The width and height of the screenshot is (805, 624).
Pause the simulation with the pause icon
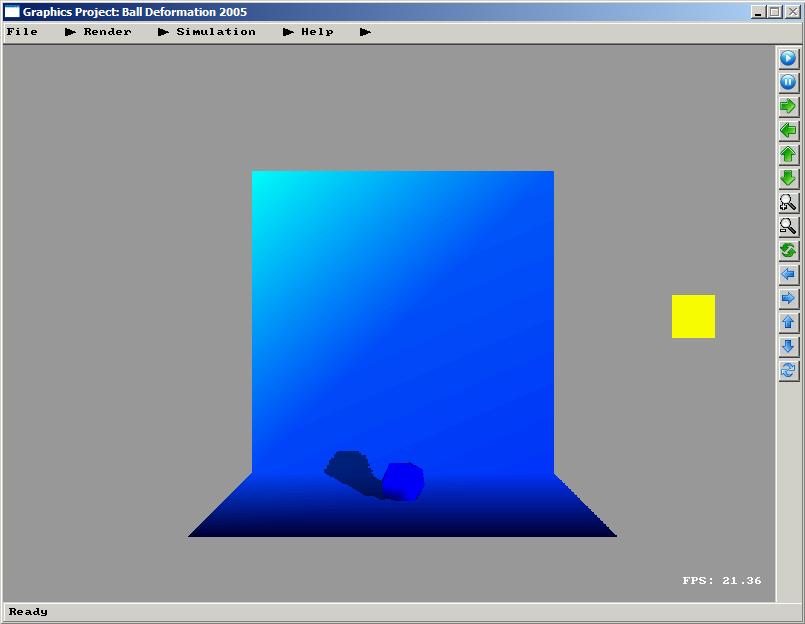click(788, 83)
